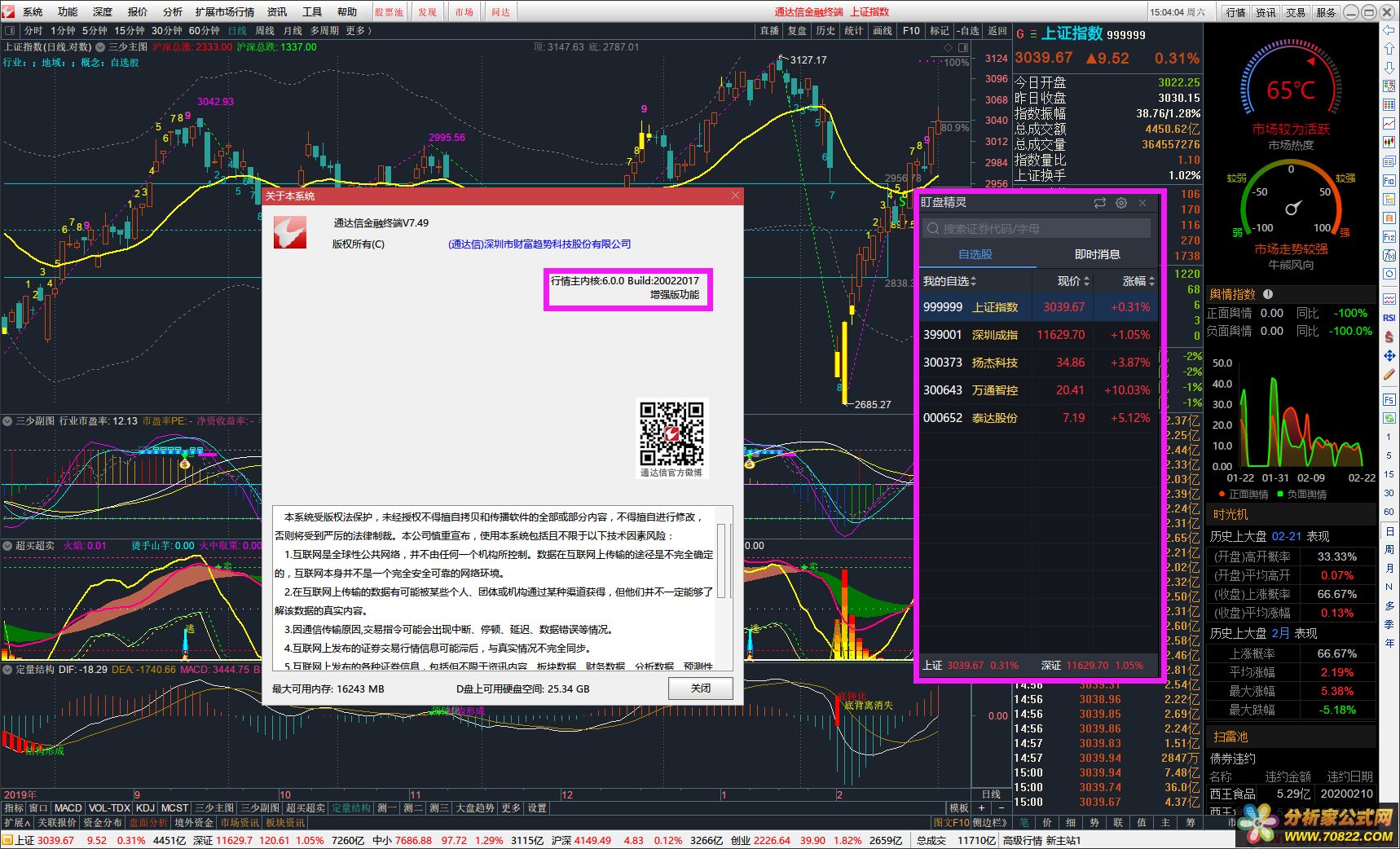Toggle the 定量结构 indicator tab at bottom
The image size is (1400, 849).
pos(351,808)
